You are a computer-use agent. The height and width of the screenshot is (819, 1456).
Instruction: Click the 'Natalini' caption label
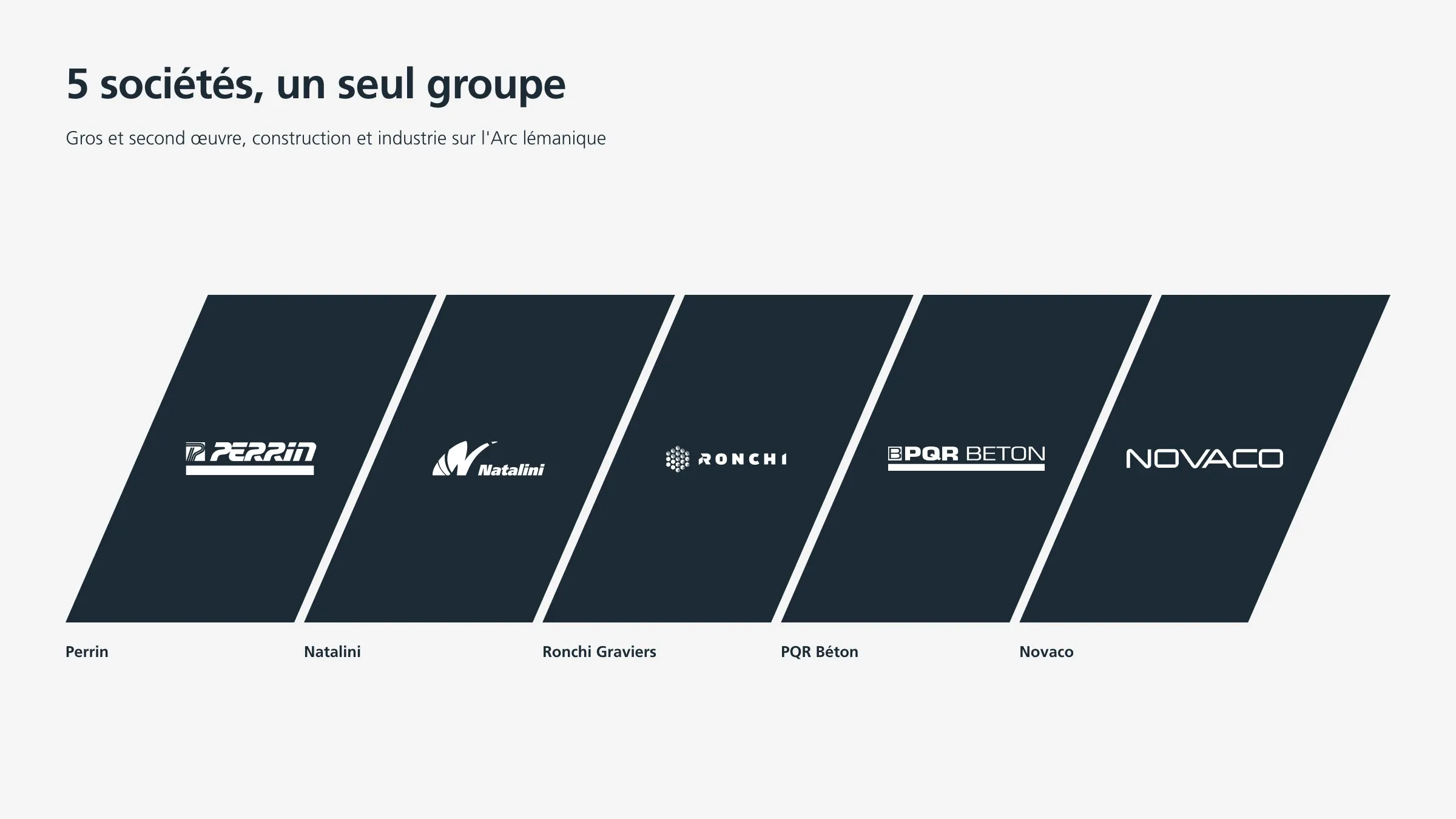click(x=332, y=652)
